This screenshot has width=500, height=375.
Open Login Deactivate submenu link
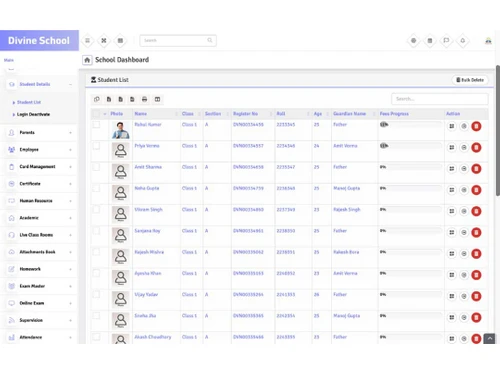[x=33, y=114]
